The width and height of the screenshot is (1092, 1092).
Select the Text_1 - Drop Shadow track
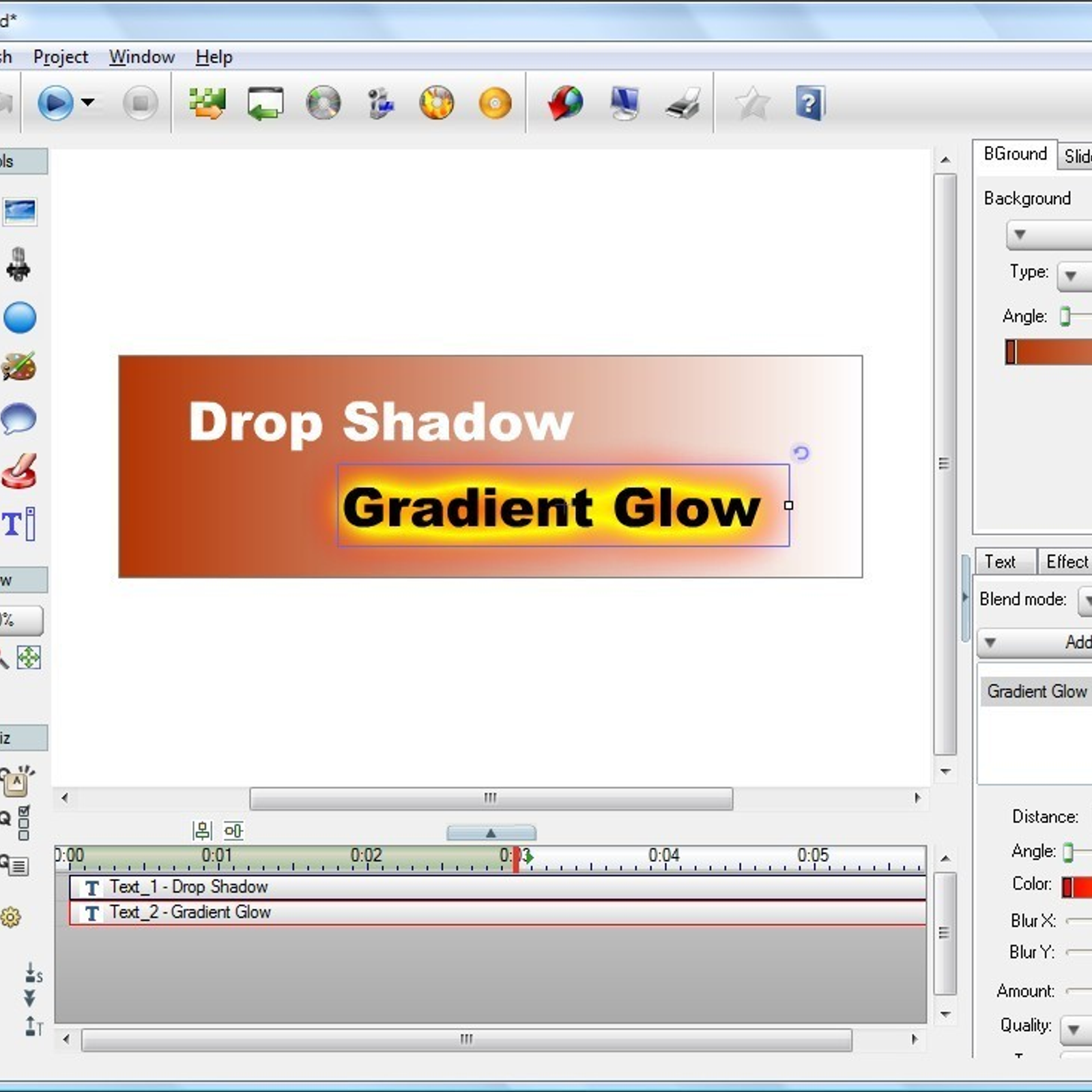click(x=498, y=887)
